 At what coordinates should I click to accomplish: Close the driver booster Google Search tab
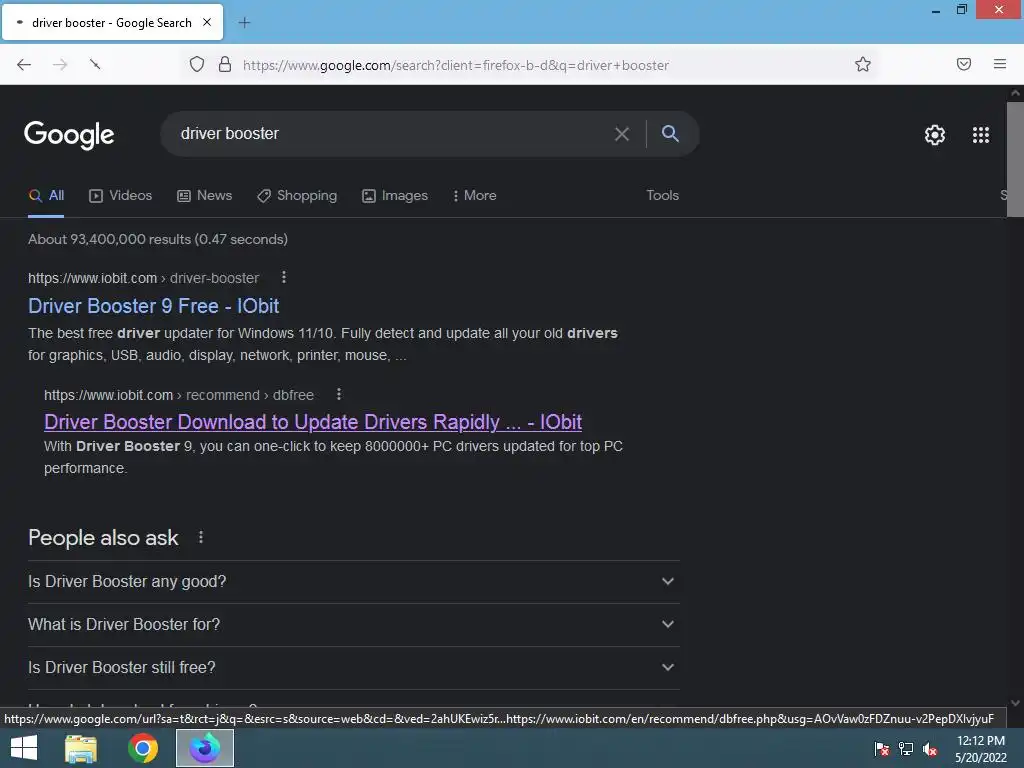(x=207, y=22)
